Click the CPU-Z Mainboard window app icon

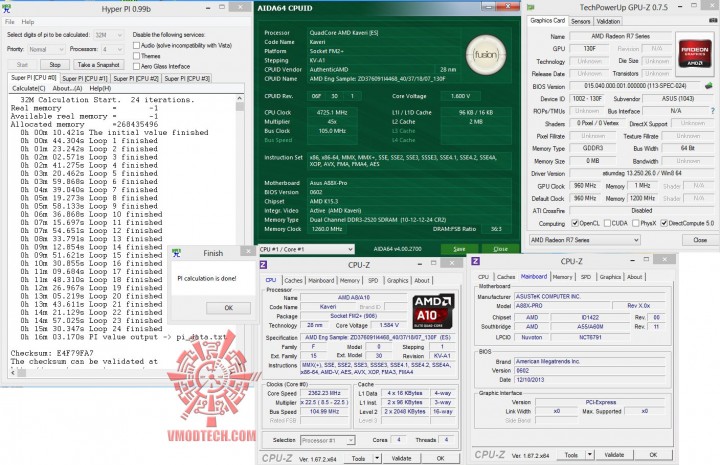click(476, 261)
